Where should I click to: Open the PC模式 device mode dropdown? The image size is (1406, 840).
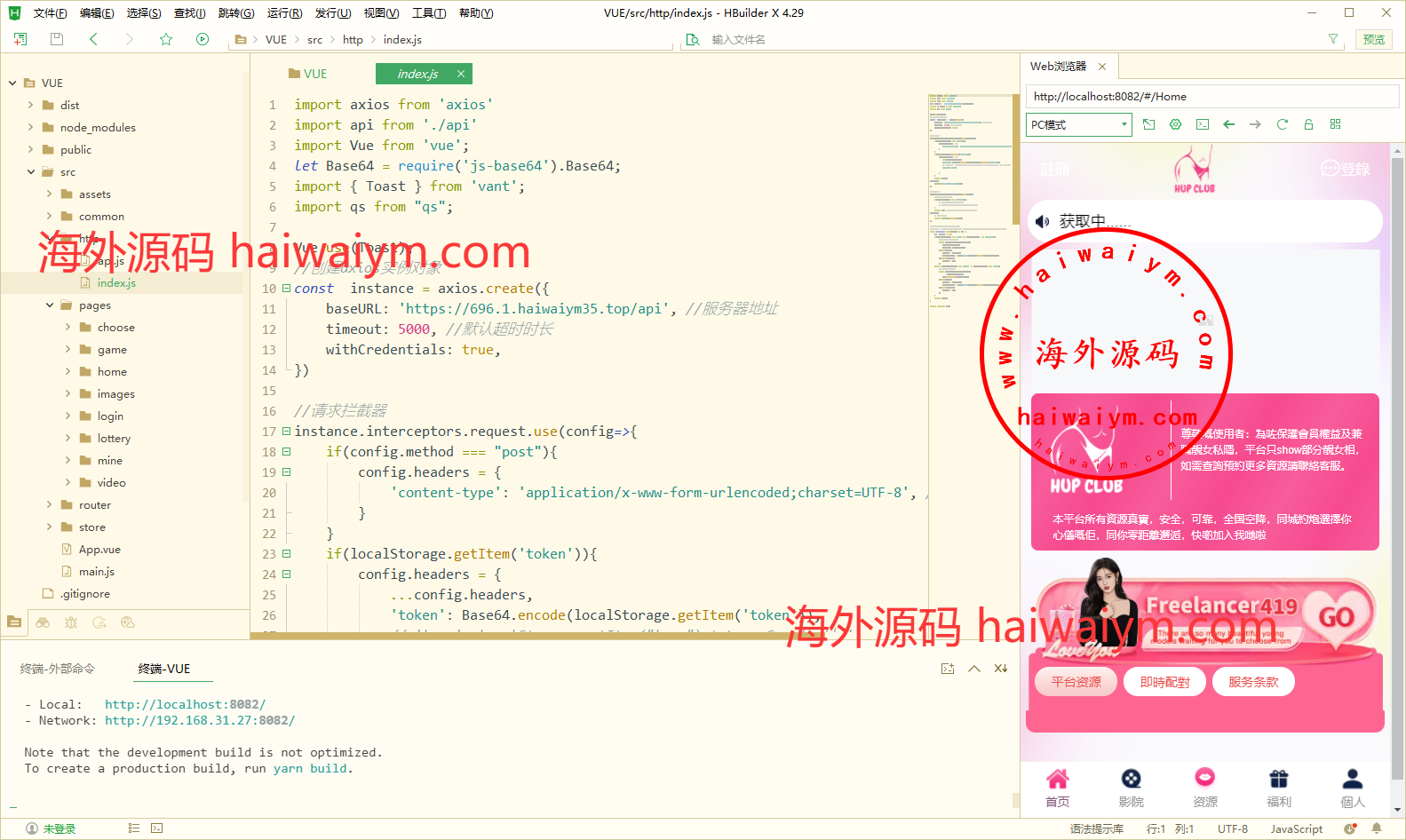(1079, 124)
